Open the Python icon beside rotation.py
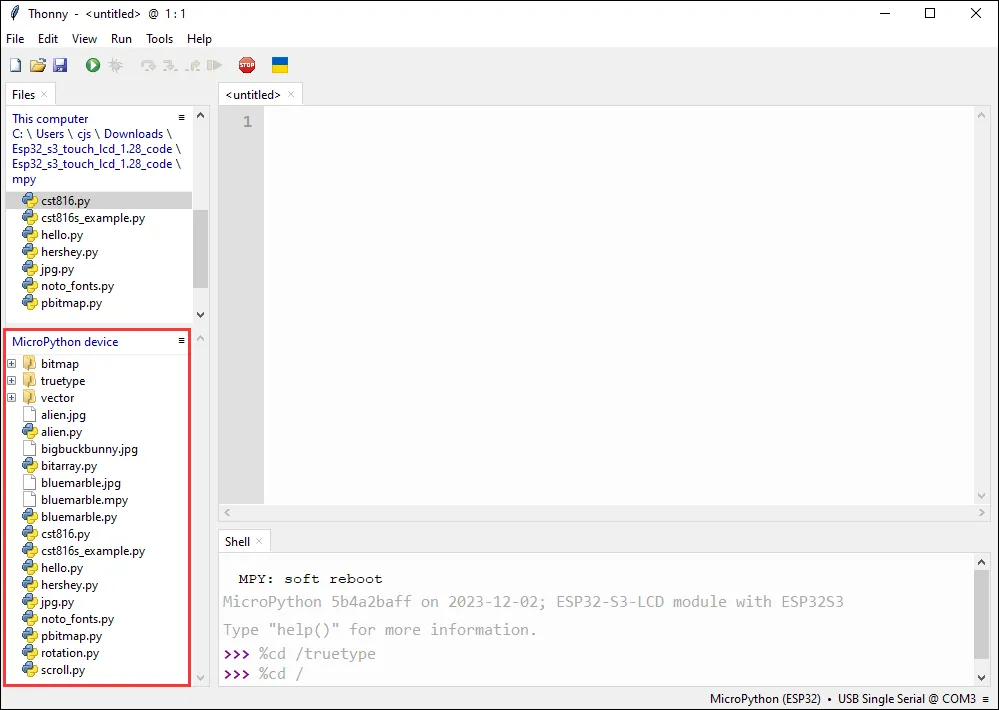The image size is (999, 710). [30, 653]
